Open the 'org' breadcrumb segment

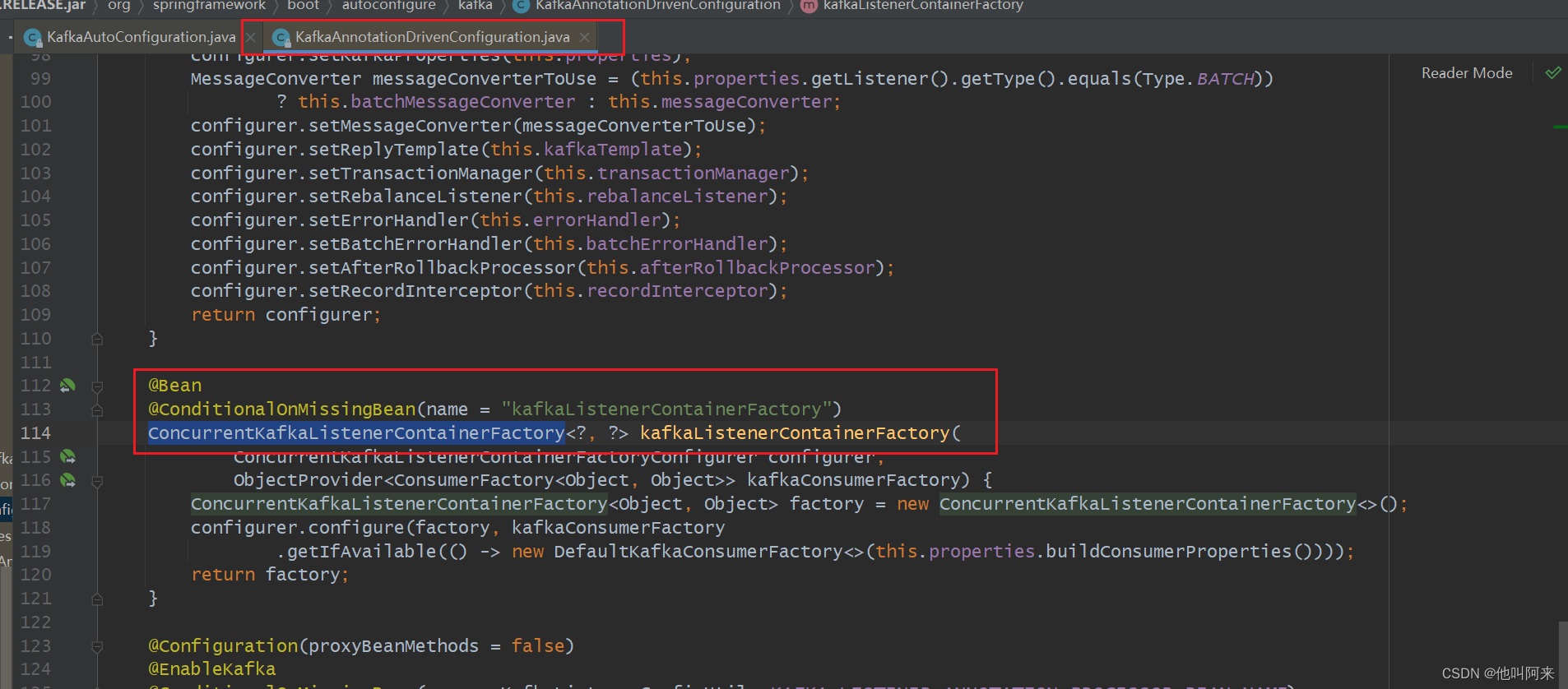[x=119, y=6]
